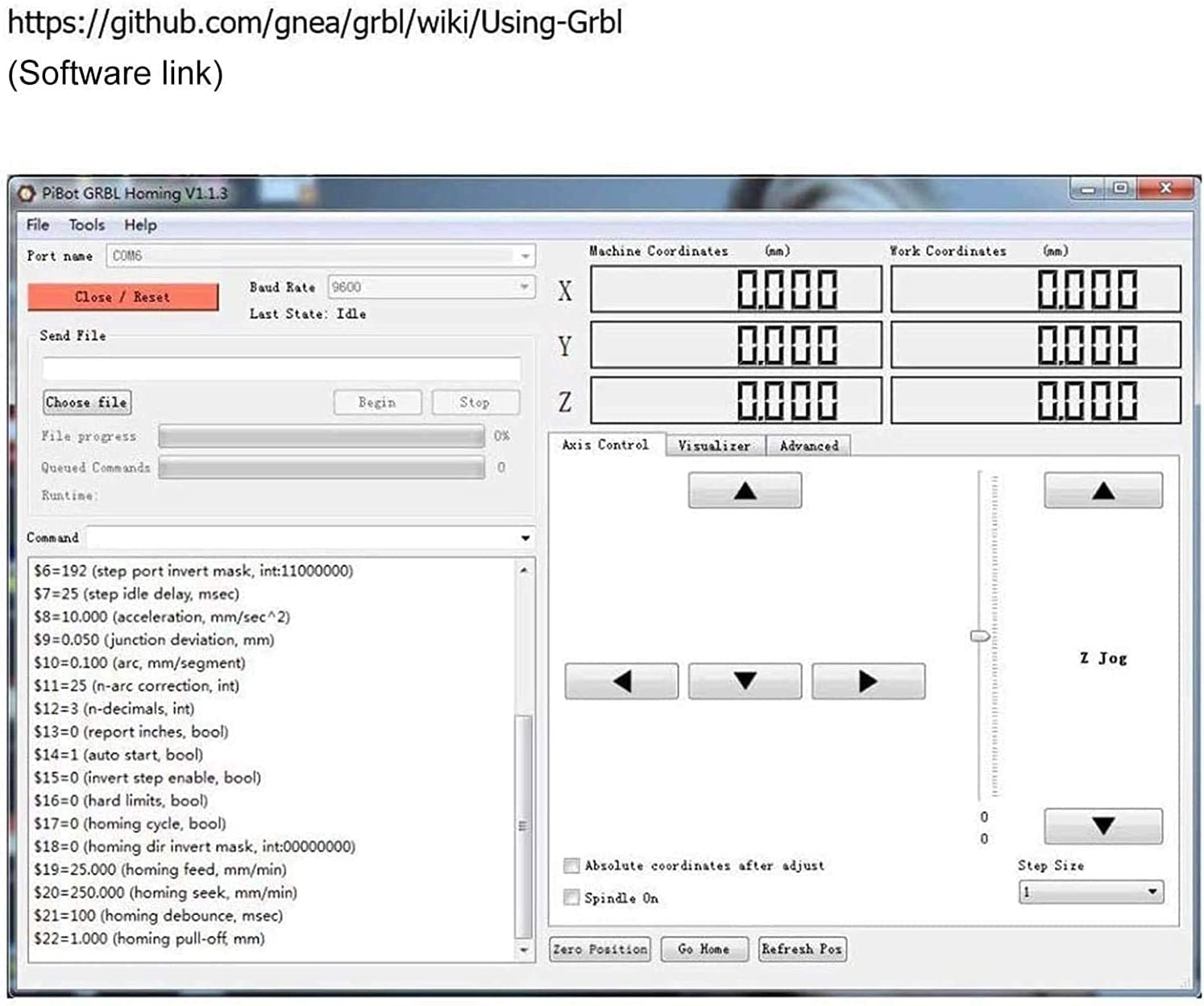Viewport: 1204px width, 1006px height.
Task: Click the console scrollbar down arrow
Action: (524, 950)
